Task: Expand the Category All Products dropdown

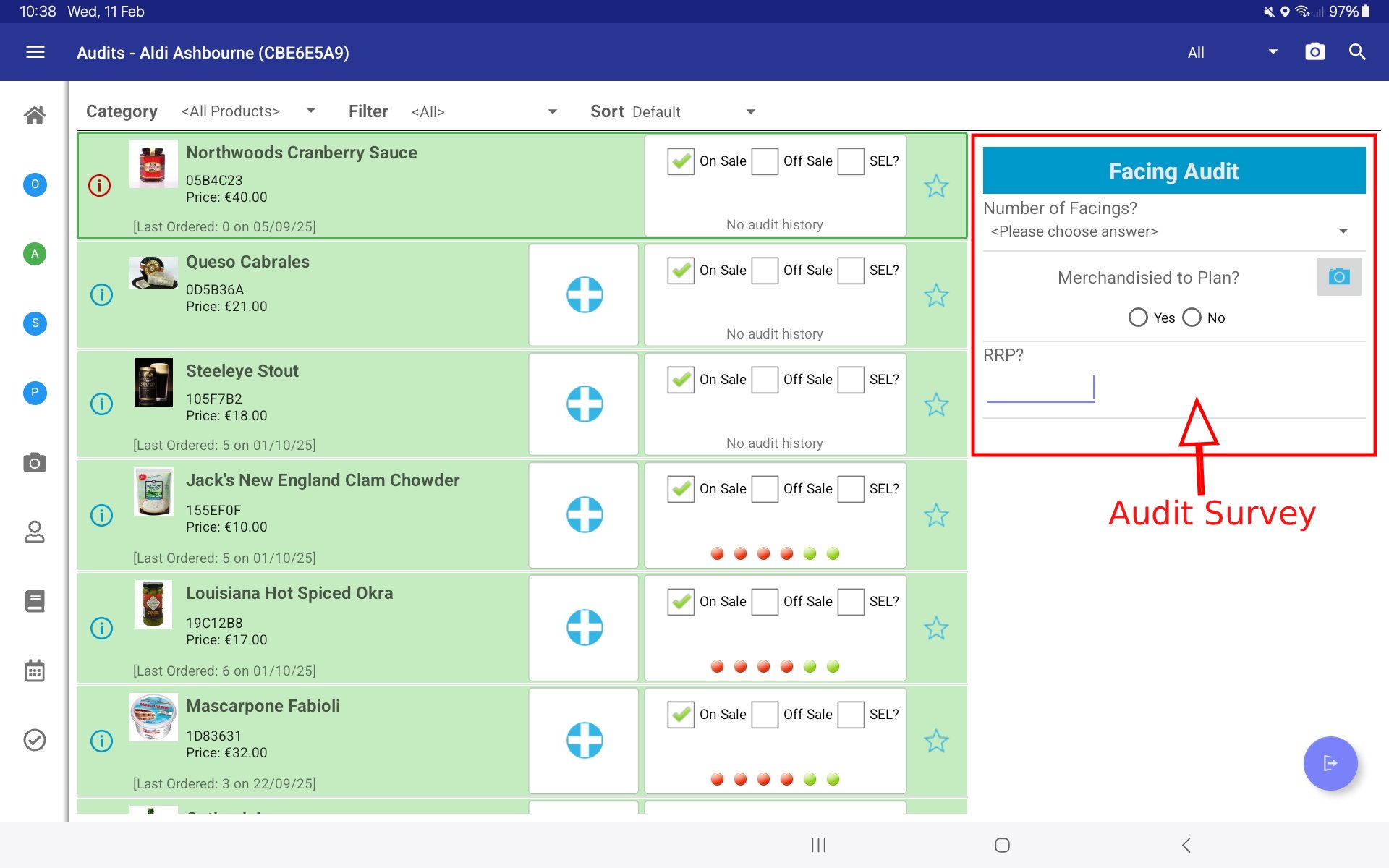Action: click(x=248, y=111)
